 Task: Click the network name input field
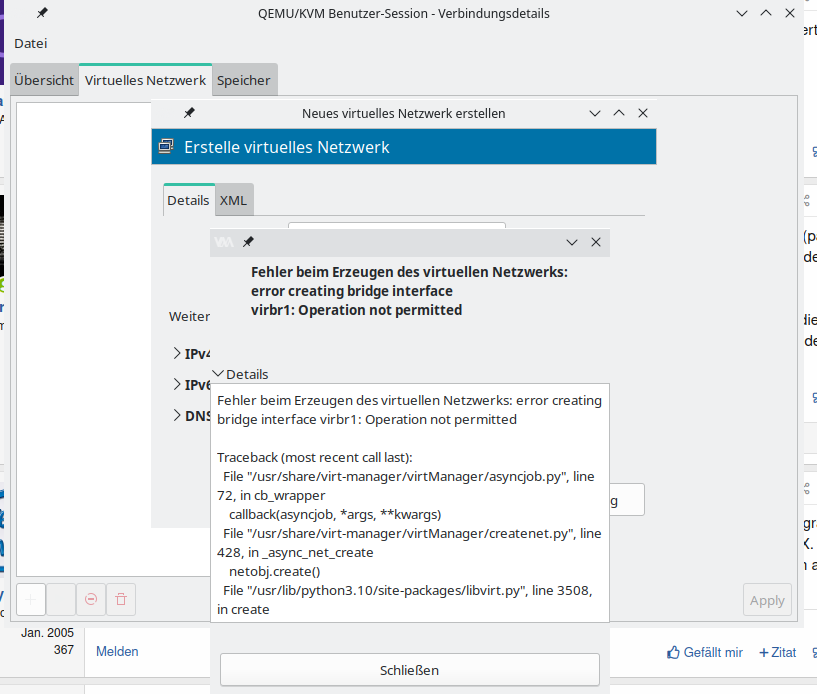[x=397, y=225]
